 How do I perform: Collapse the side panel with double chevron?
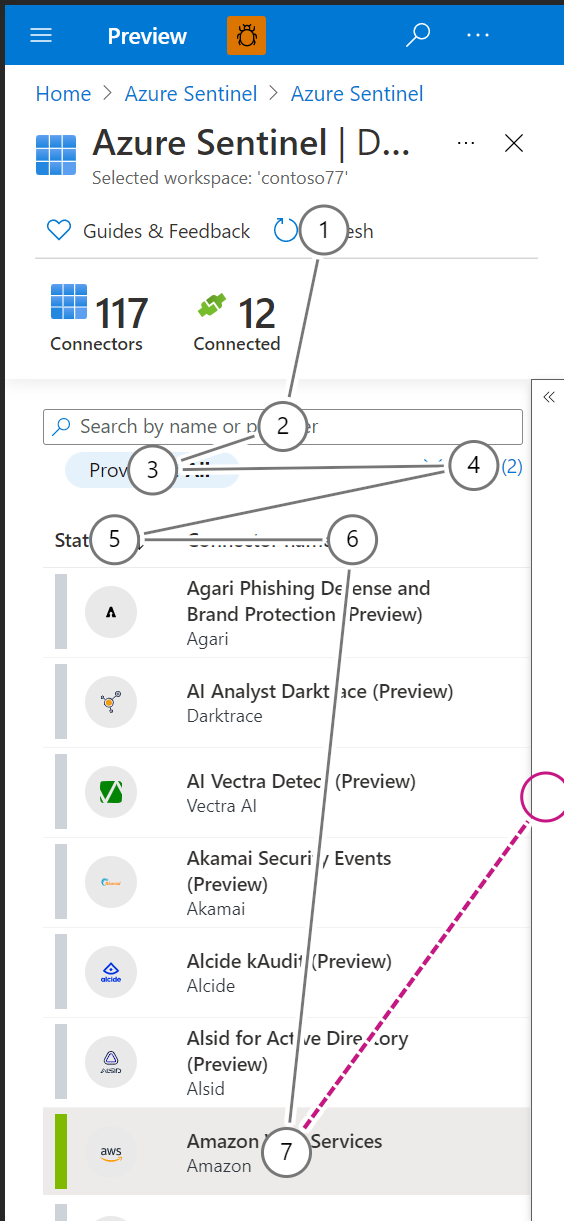(x=549, y=397)
